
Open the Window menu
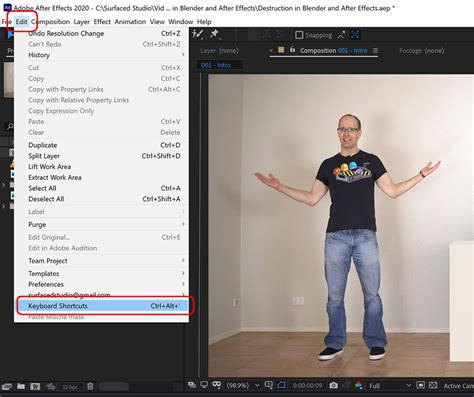pyautogui.click(x=181, y=22)
